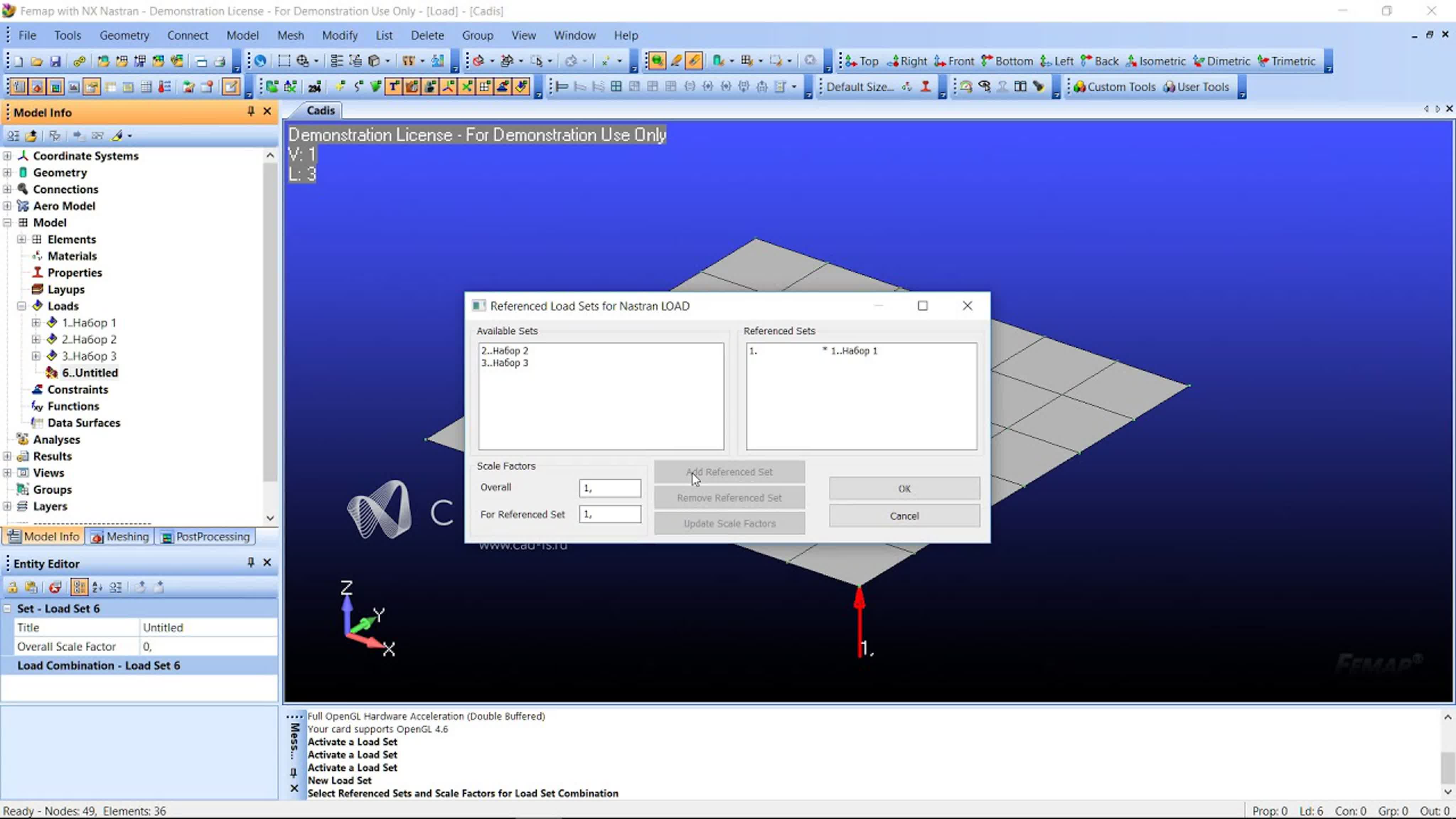Image resolution: width=1456 pixels, height=819 pixels.
Task: Toggle the text label 'T' visibility icon
Action: (x=394, y=87)
